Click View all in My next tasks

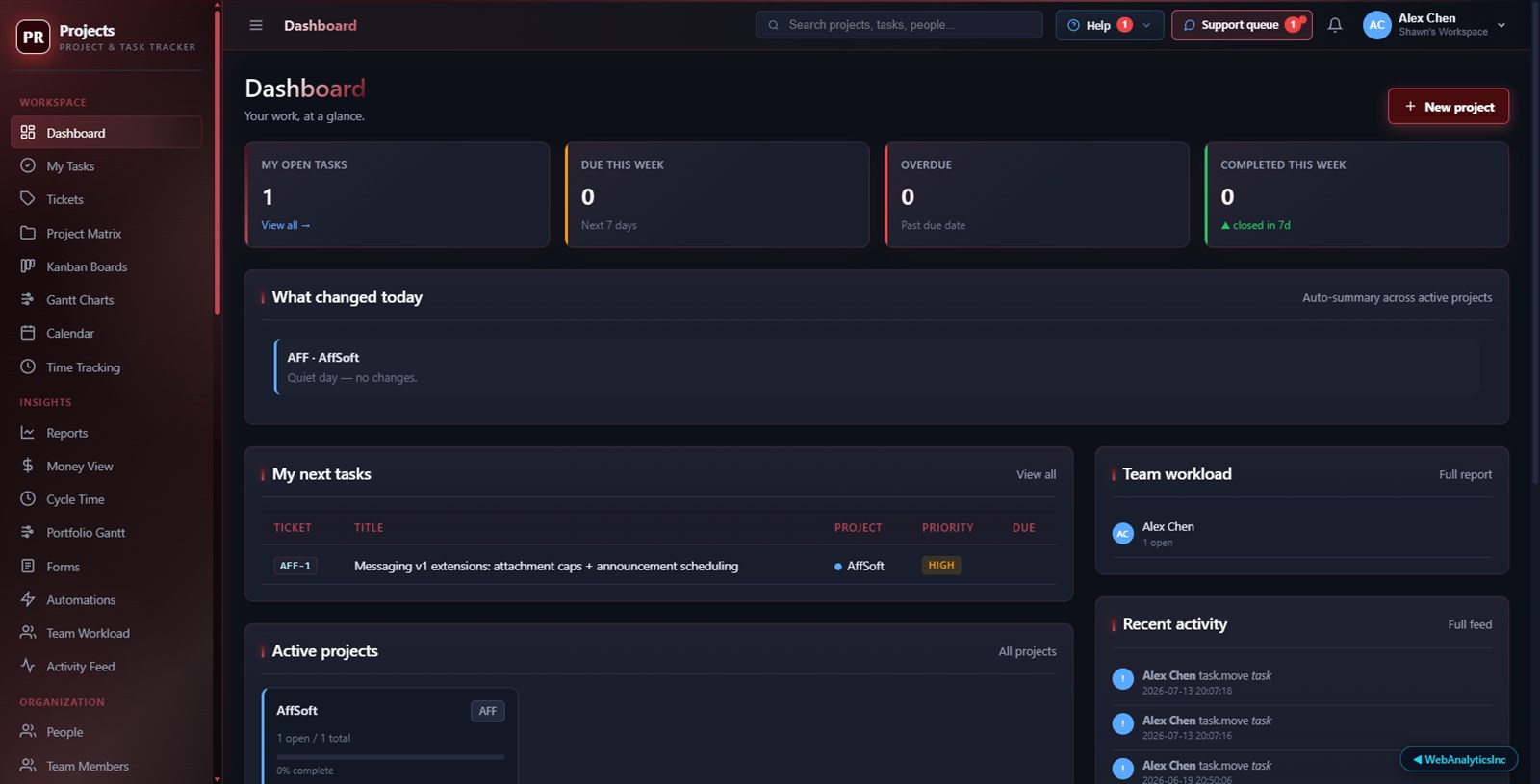pos(1036,474)
